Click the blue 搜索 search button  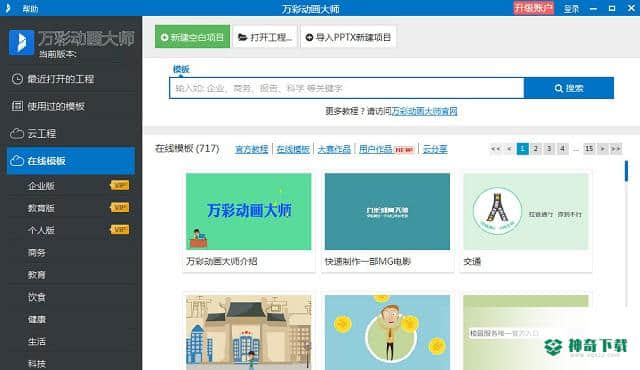click(x=569, y=88)
